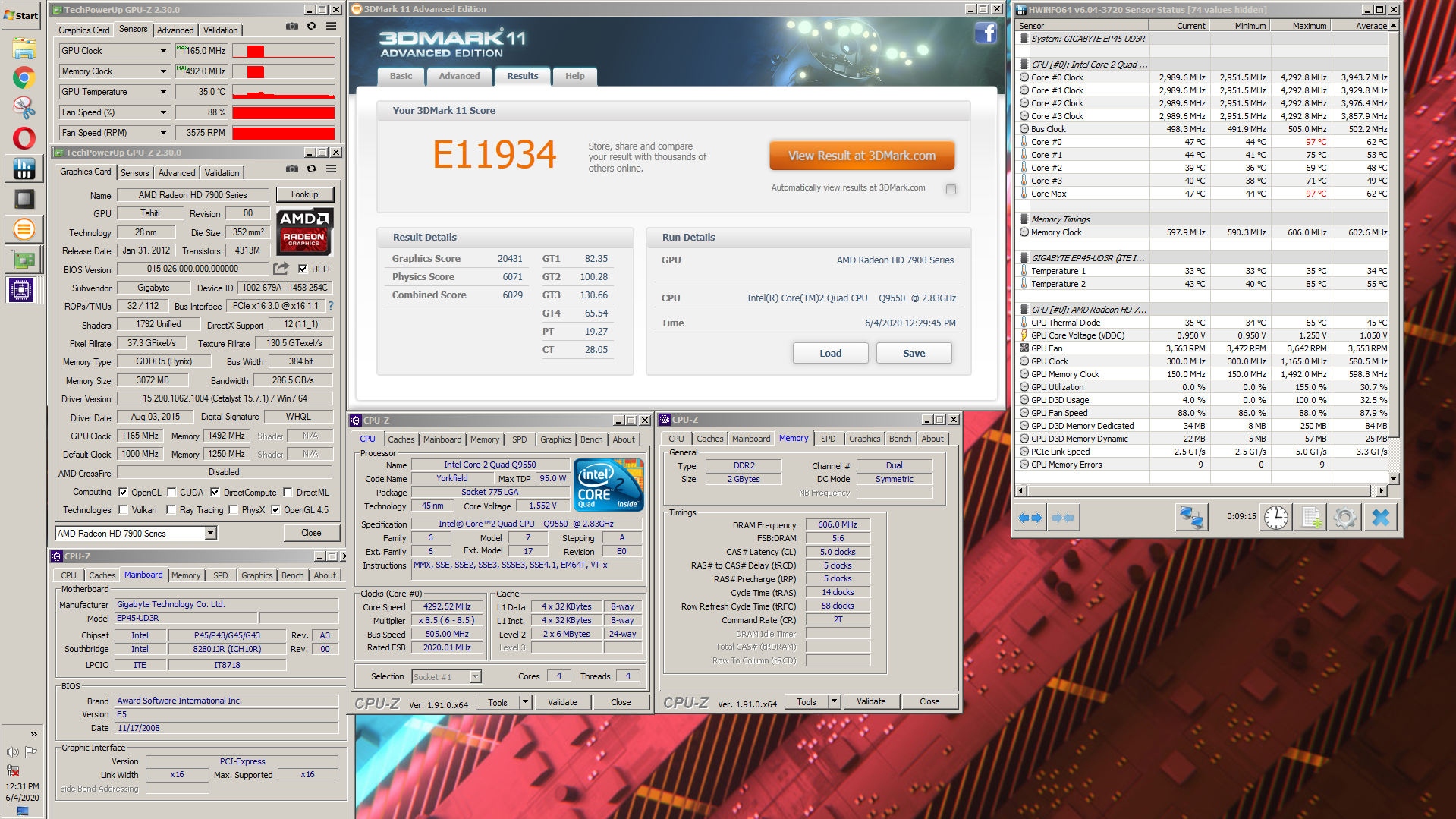
Task: Click Validate in CPU-Z CPU window
Action: click(562, 703)
